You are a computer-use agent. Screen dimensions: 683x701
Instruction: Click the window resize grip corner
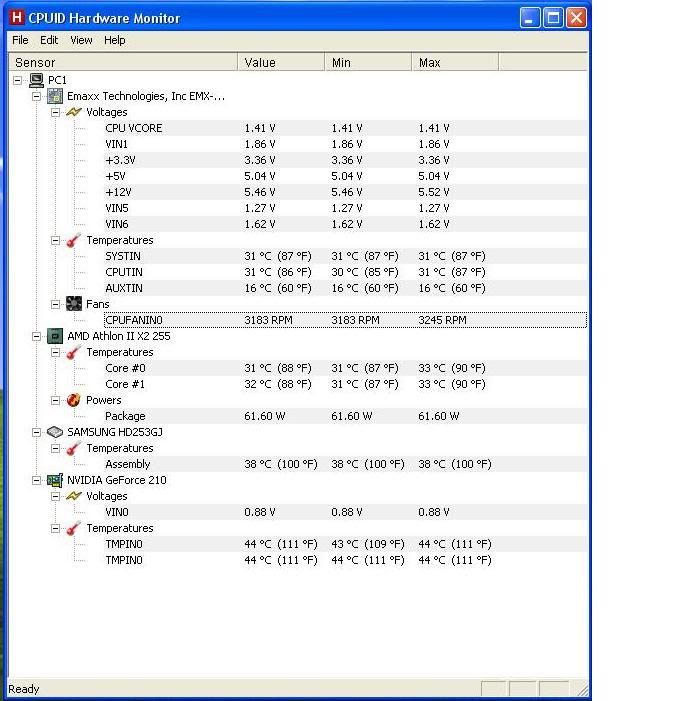582,689
